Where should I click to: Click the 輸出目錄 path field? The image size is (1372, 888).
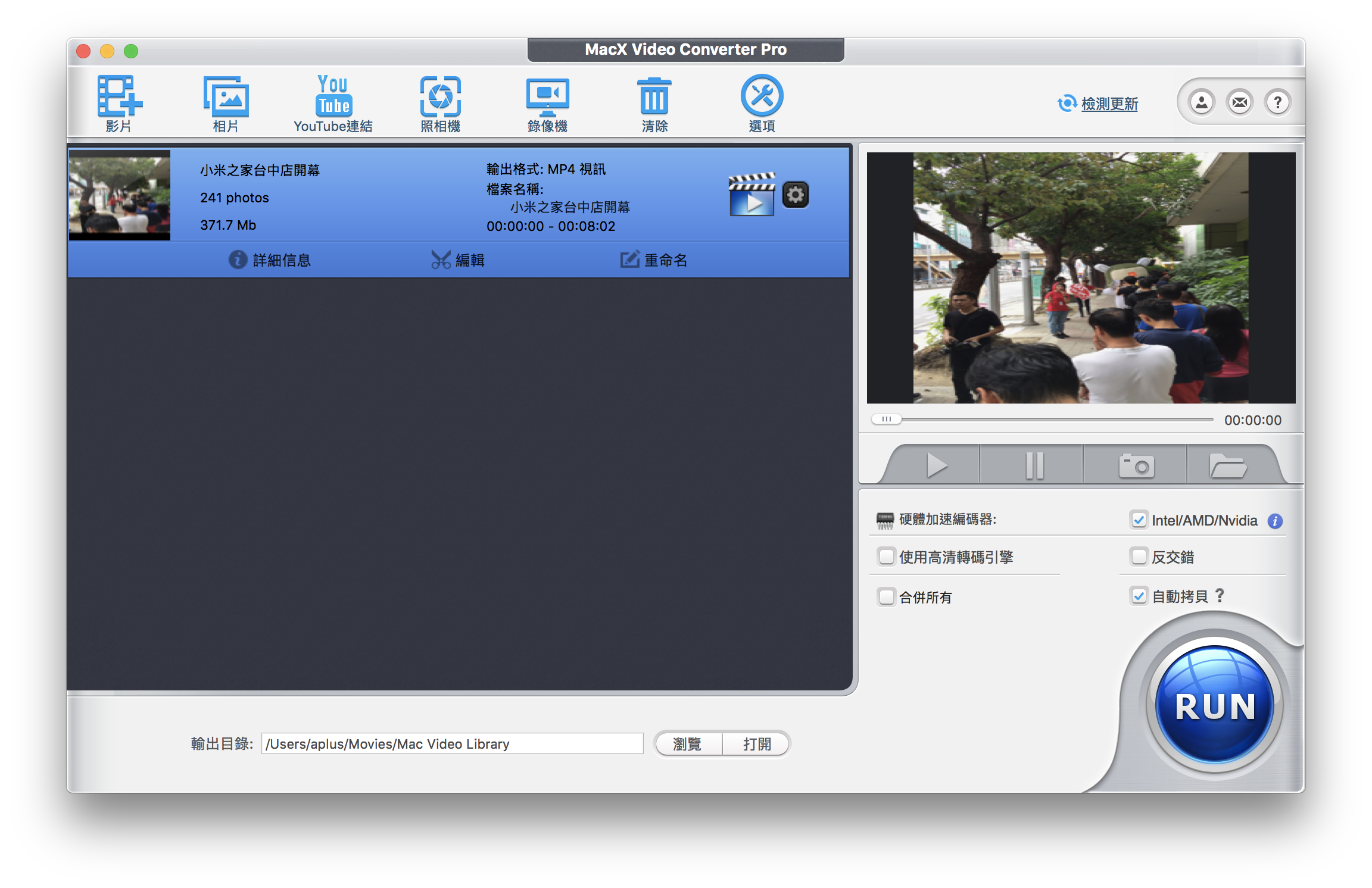click(453, 744)
